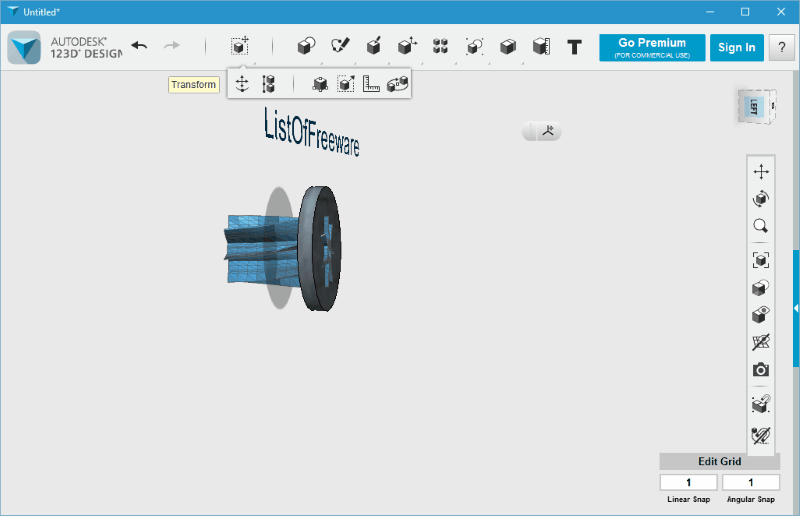Click the Go Premium button

point(652,47)
